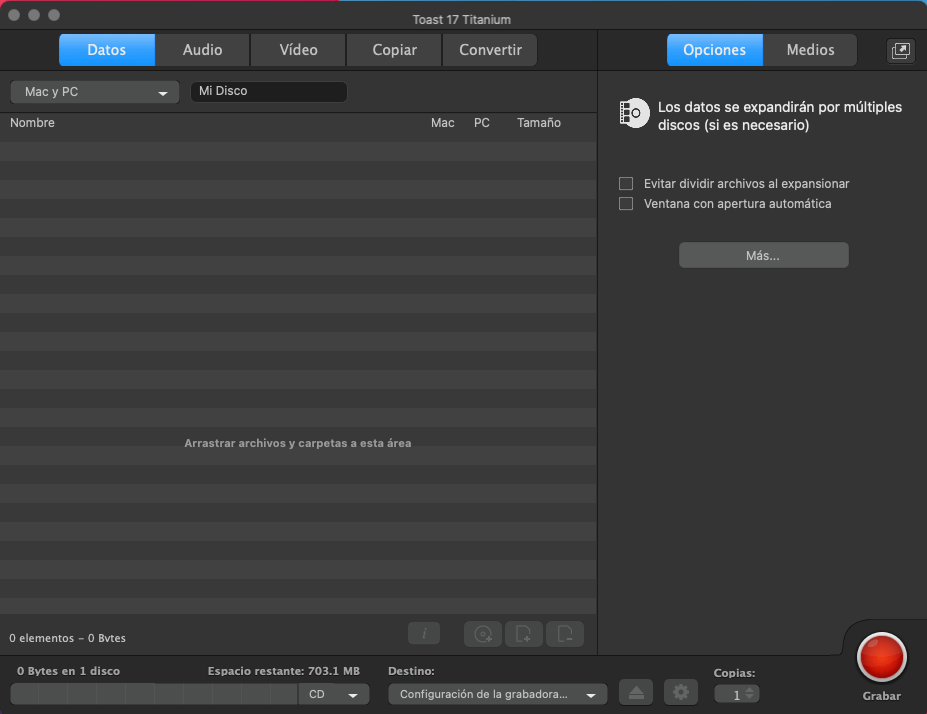
Task: Switch to the Datos tab
Action: [107, 50]
